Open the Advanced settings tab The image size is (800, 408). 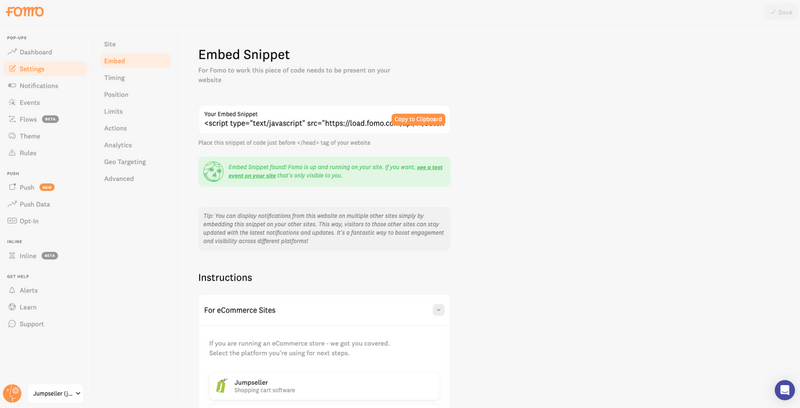tap(119, 178)
